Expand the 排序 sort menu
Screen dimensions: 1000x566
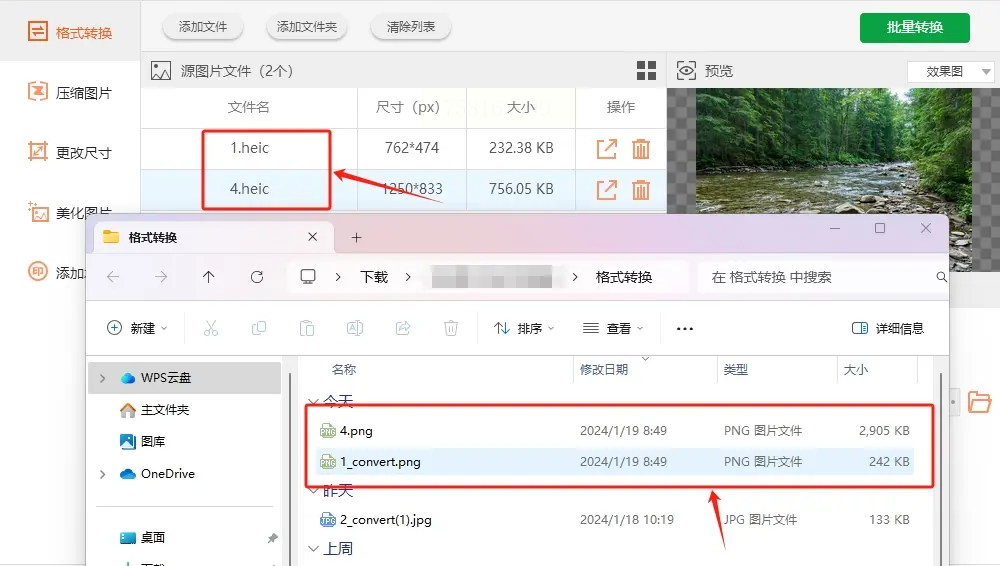pos(524,328)
